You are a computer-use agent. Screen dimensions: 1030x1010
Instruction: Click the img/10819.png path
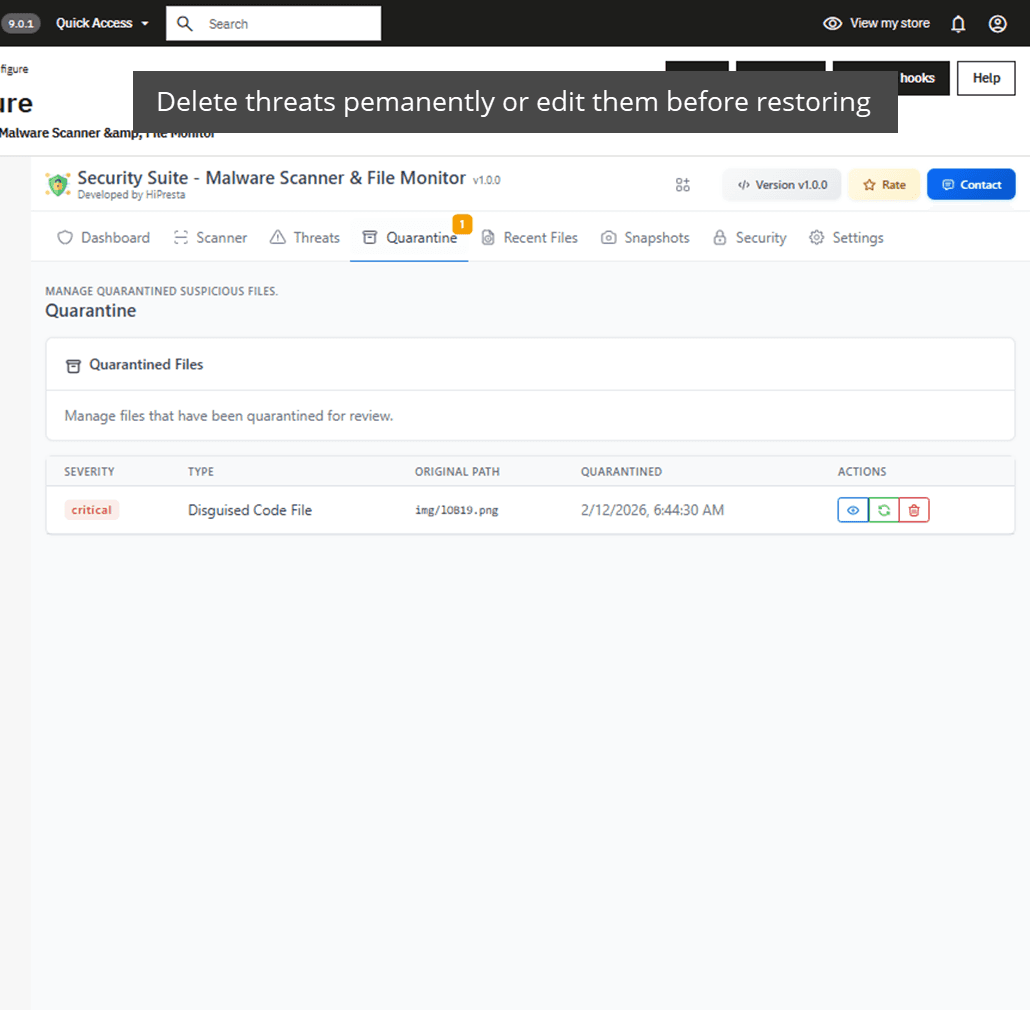(x=457, y=510)
